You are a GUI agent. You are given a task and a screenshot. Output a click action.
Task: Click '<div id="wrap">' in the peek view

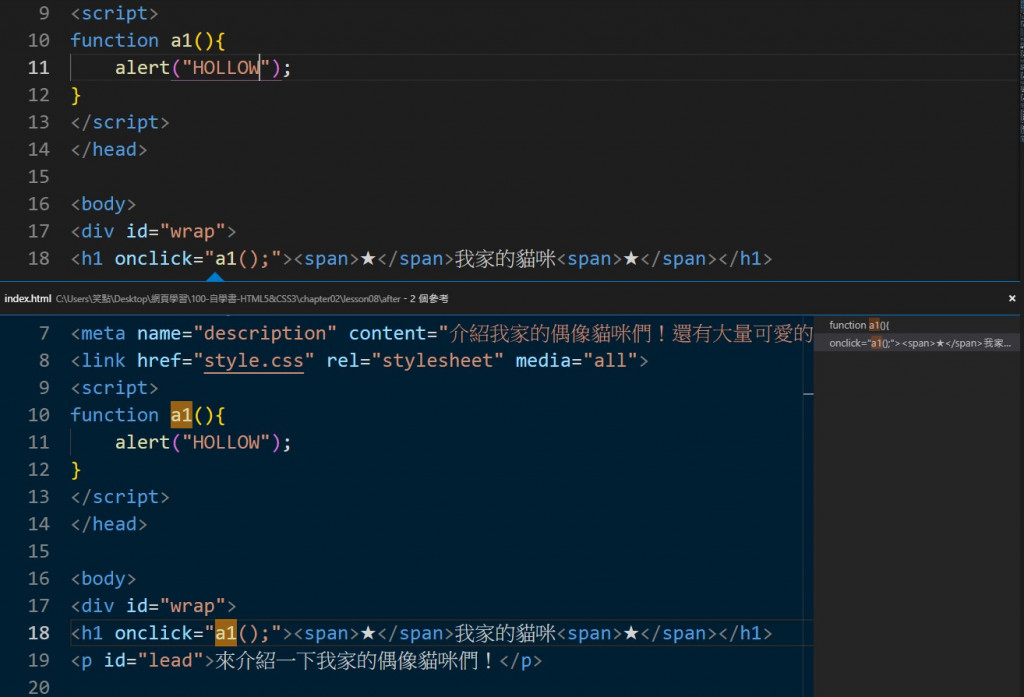click(x=153, y=606)
